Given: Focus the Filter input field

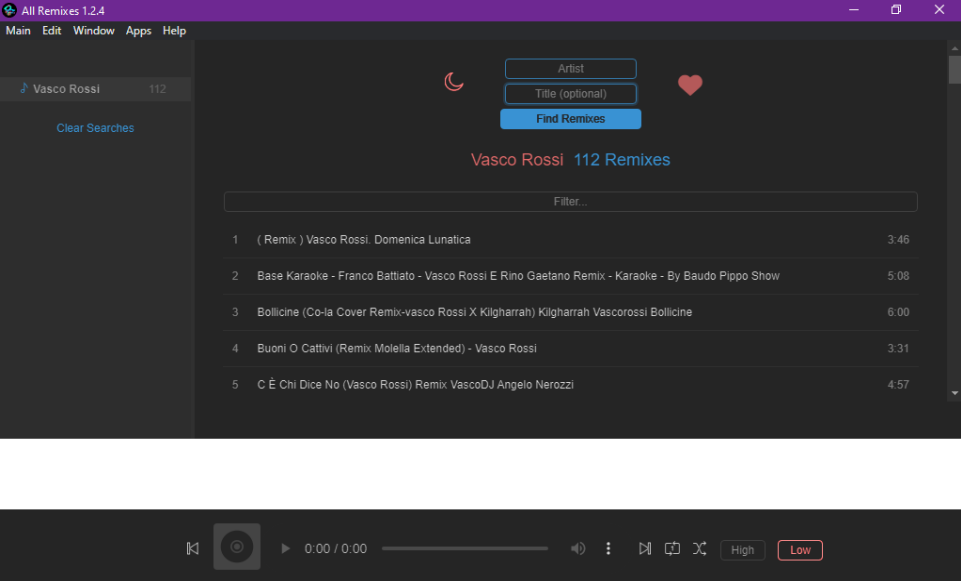Looking at the screenshot, I should (x=571, y=202).
